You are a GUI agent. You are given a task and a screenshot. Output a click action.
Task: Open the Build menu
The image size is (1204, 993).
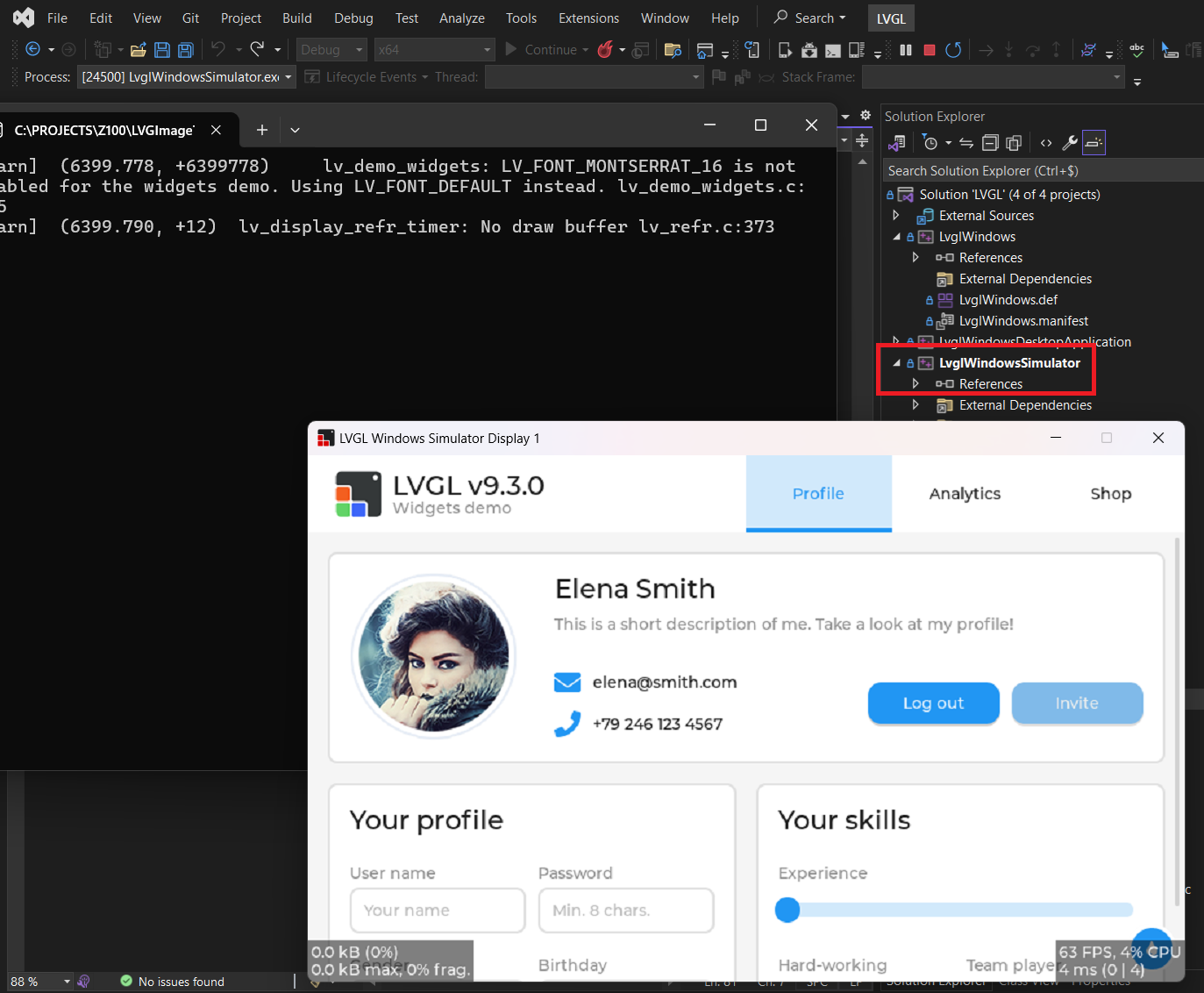click(297, 18)
